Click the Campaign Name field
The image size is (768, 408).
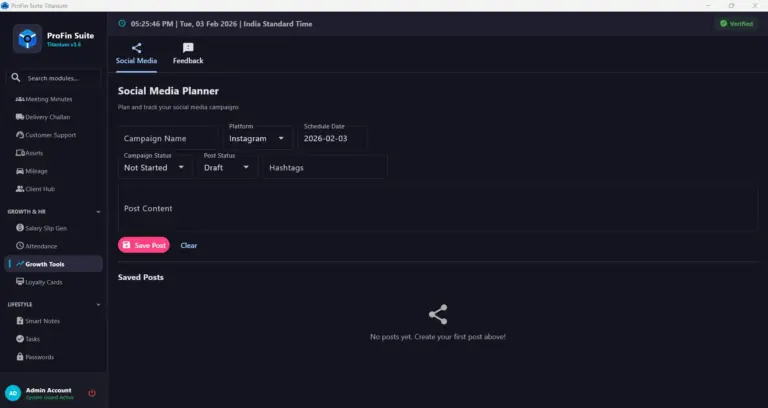167,138
